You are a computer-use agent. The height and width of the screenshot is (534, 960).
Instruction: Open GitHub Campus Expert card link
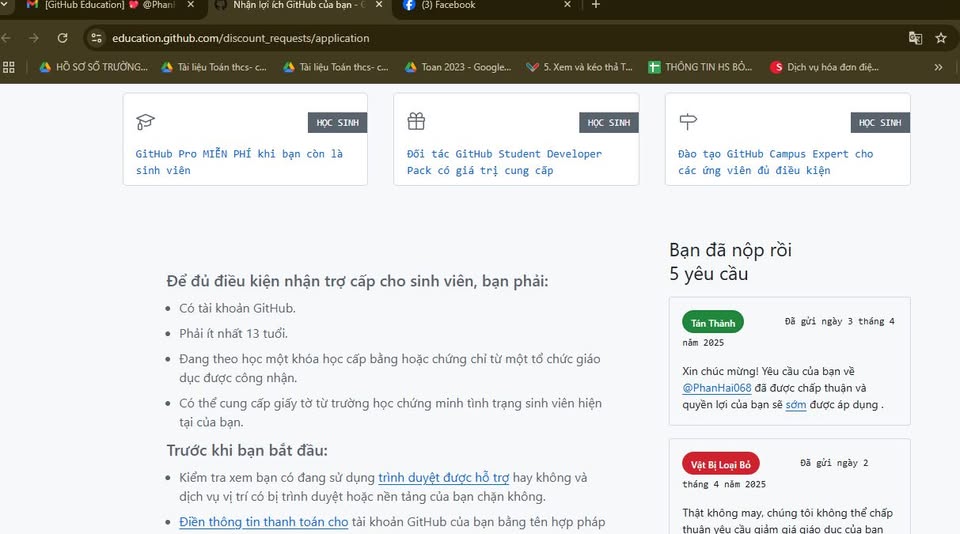point(776,162)
